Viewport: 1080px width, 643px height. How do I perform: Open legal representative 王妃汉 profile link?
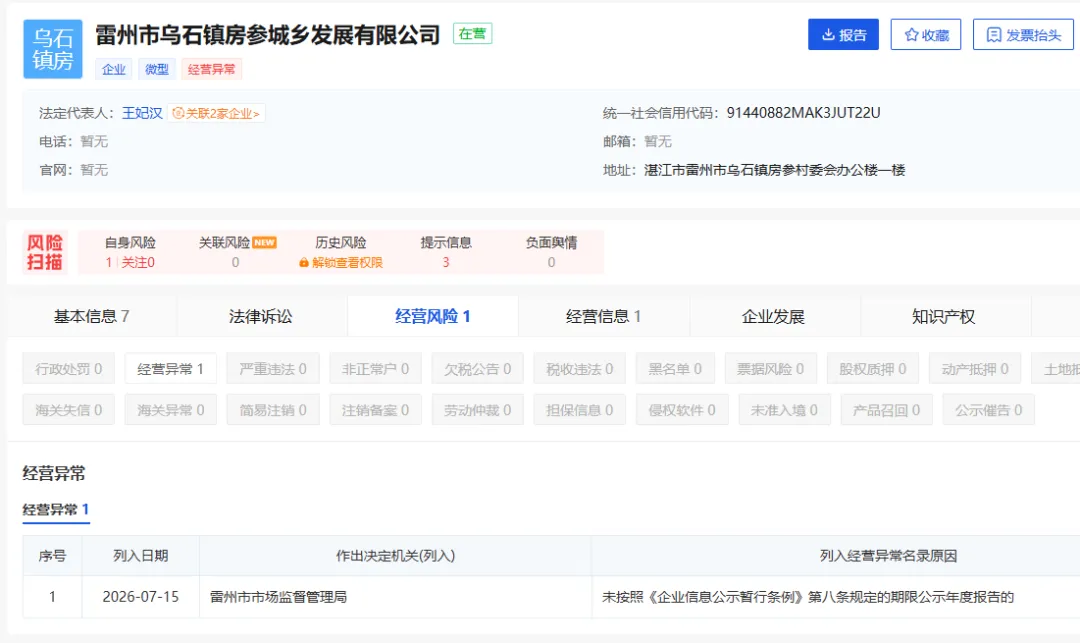click(142, 113)
